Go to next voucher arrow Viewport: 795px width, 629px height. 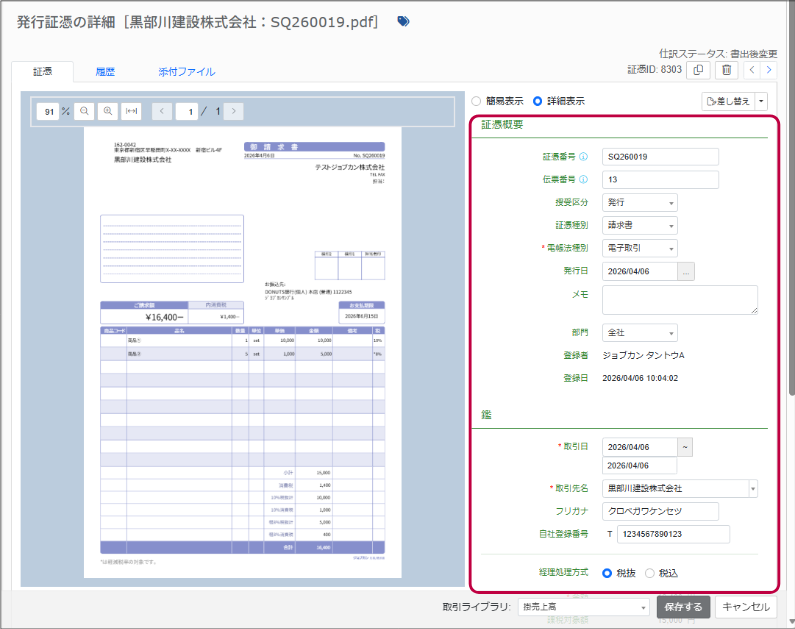769,70
